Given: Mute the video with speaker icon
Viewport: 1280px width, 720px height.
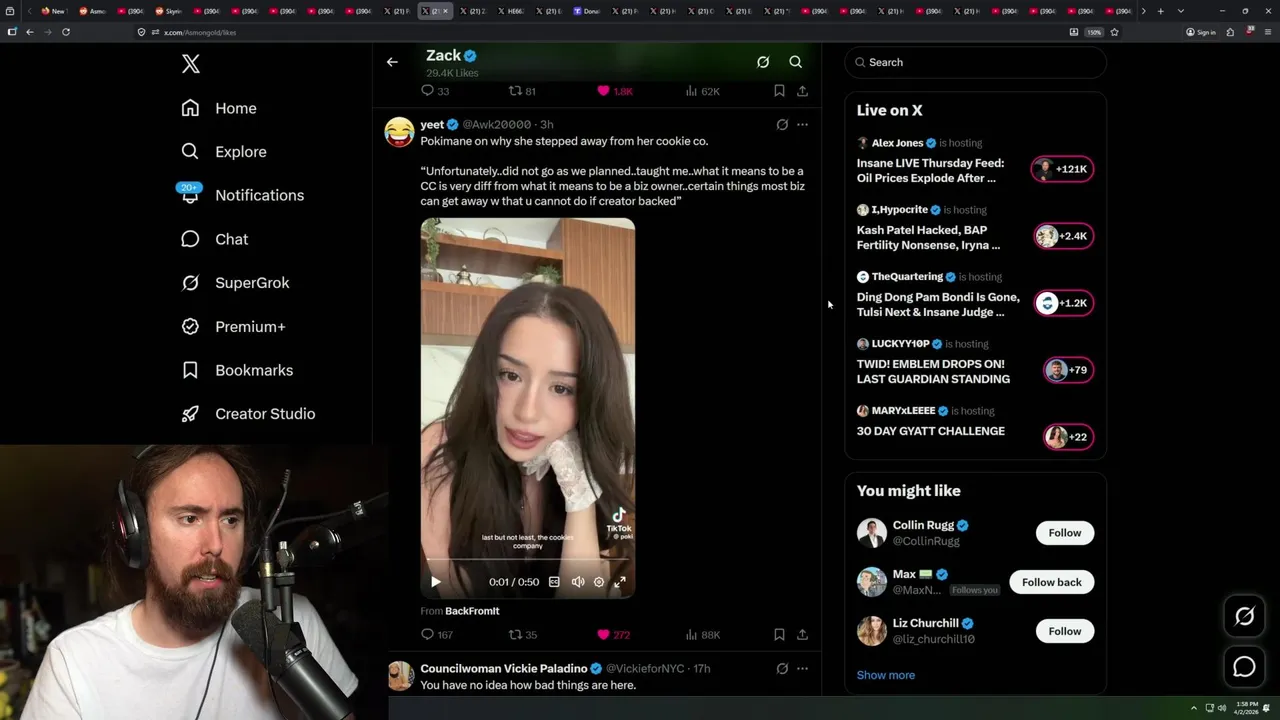Looking at the screenshot, I should [x=578, y=582].
